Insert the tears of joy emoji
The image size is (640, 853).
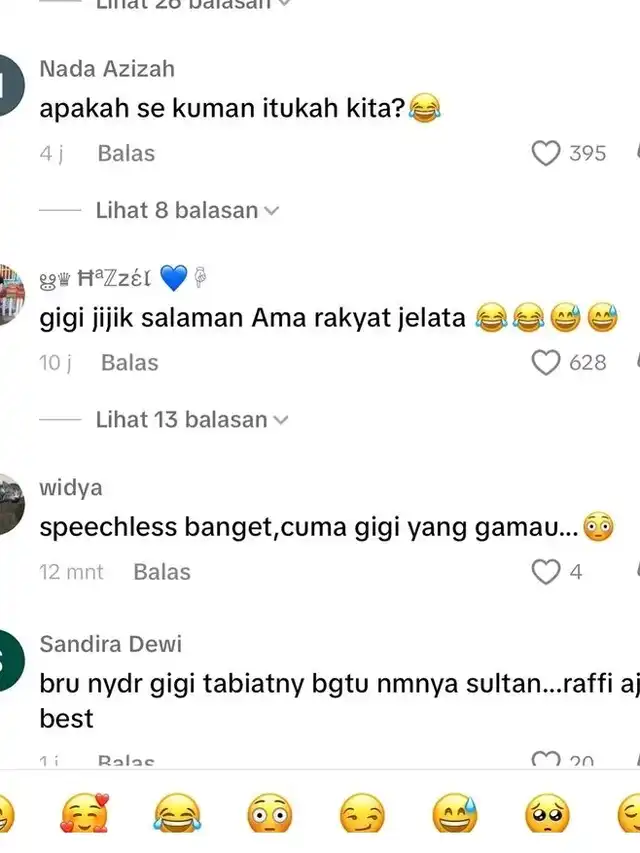coord(177,814)
